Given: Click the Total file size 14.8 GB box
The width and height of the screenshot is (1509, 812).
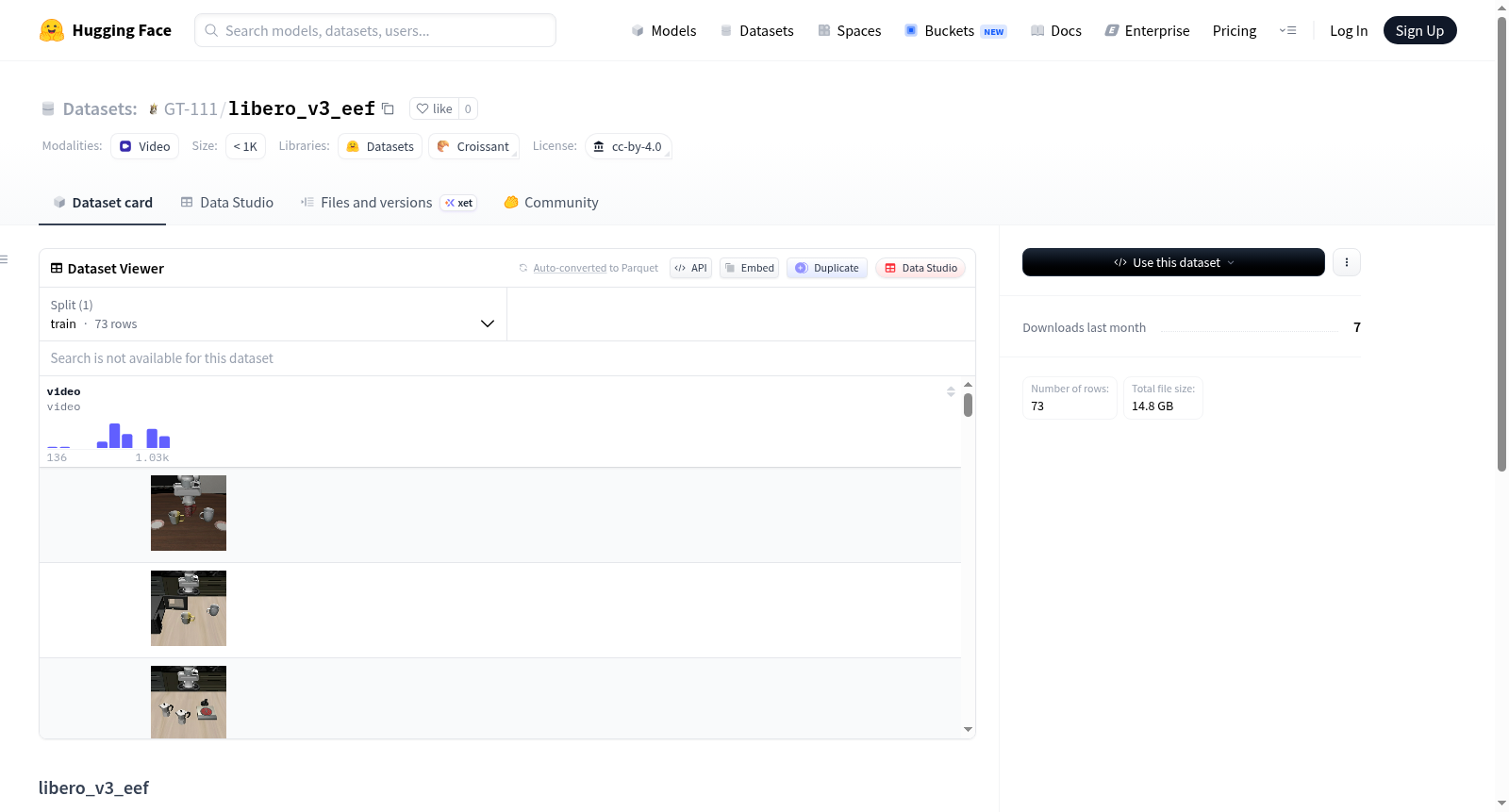Looking at the screenshot, I should coord(1163,398).
